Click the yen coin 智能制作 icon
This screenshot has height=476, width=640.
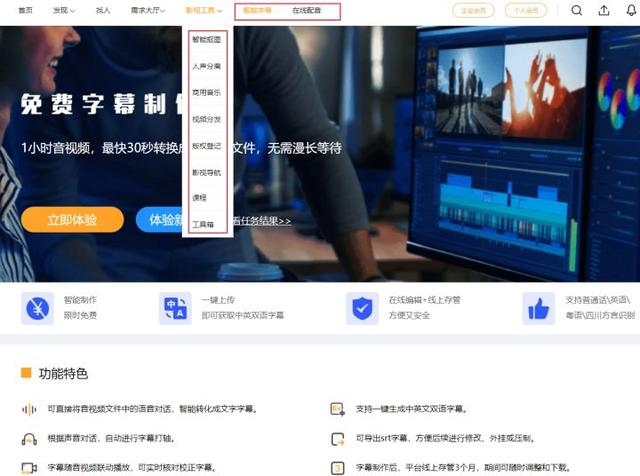click(x=38, y=308)
